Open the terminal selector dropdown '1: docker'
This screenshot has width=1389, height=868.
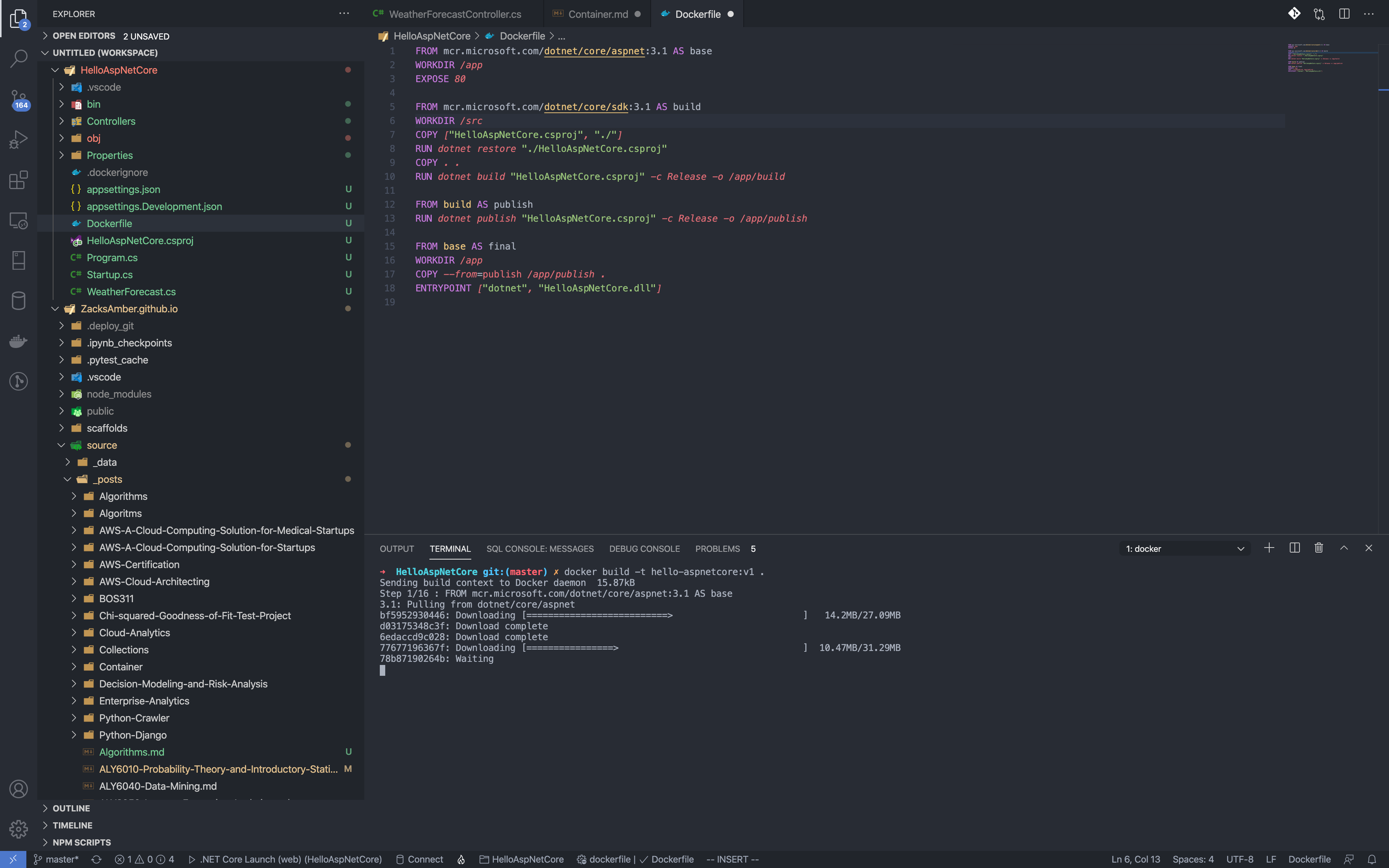(1185, 549)
